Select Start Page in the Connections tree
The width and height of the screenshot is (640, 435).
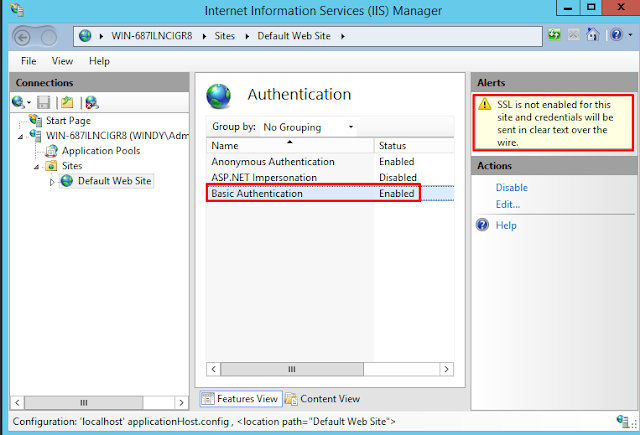click(68, 120)
